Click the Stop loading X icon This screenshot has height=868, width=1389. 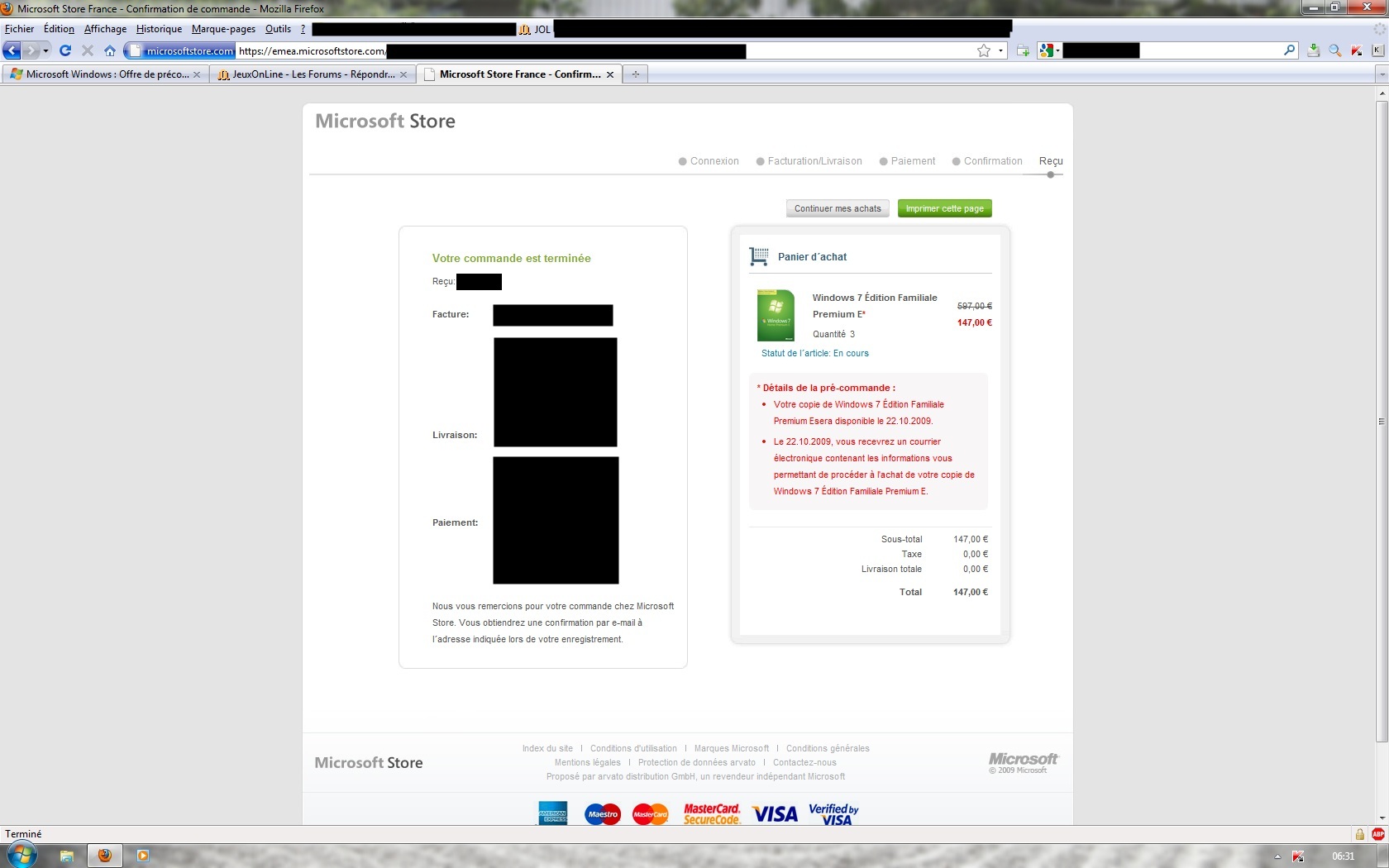click(x=88, y=50)
